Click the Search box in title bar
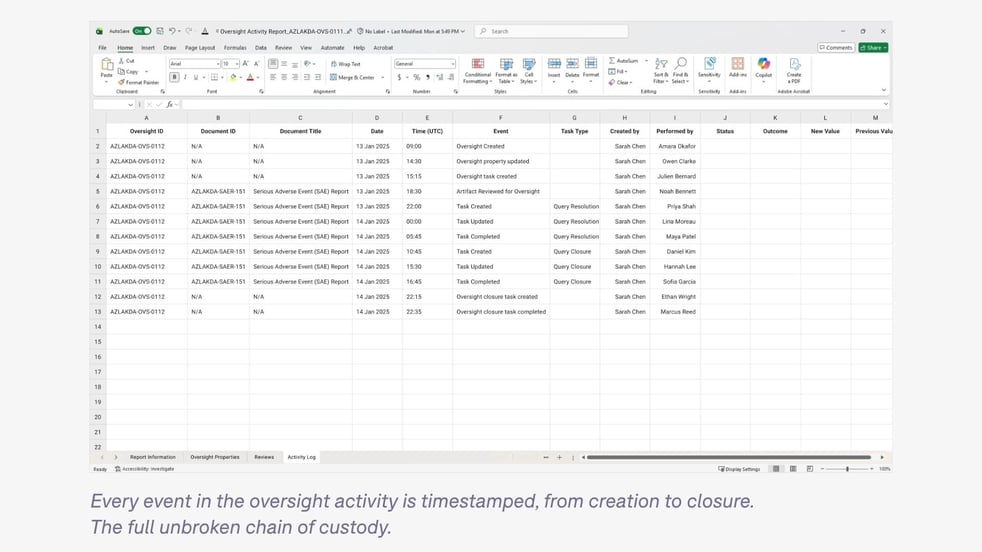982x552 pixels. coord(551,31)
